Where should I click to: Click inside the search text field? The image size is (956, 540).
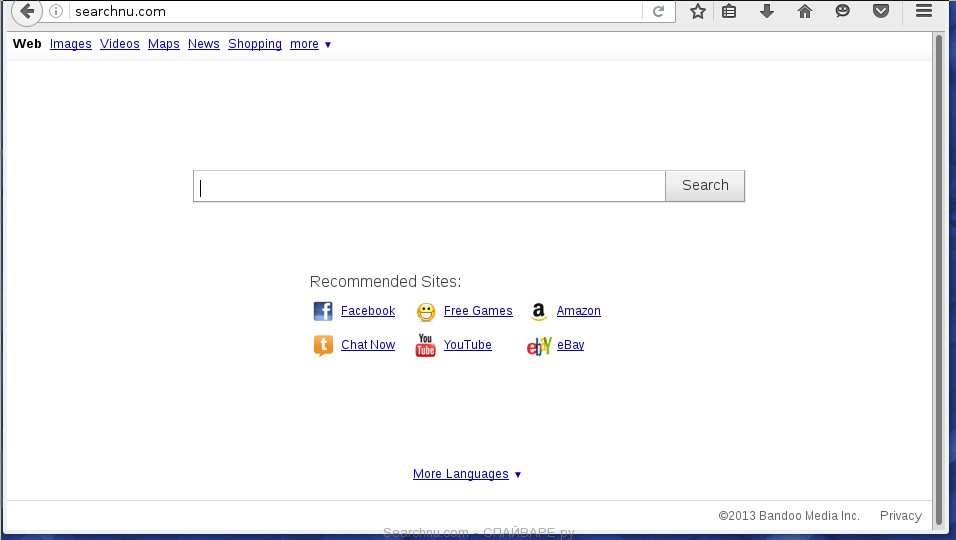[x=430, y=186]
